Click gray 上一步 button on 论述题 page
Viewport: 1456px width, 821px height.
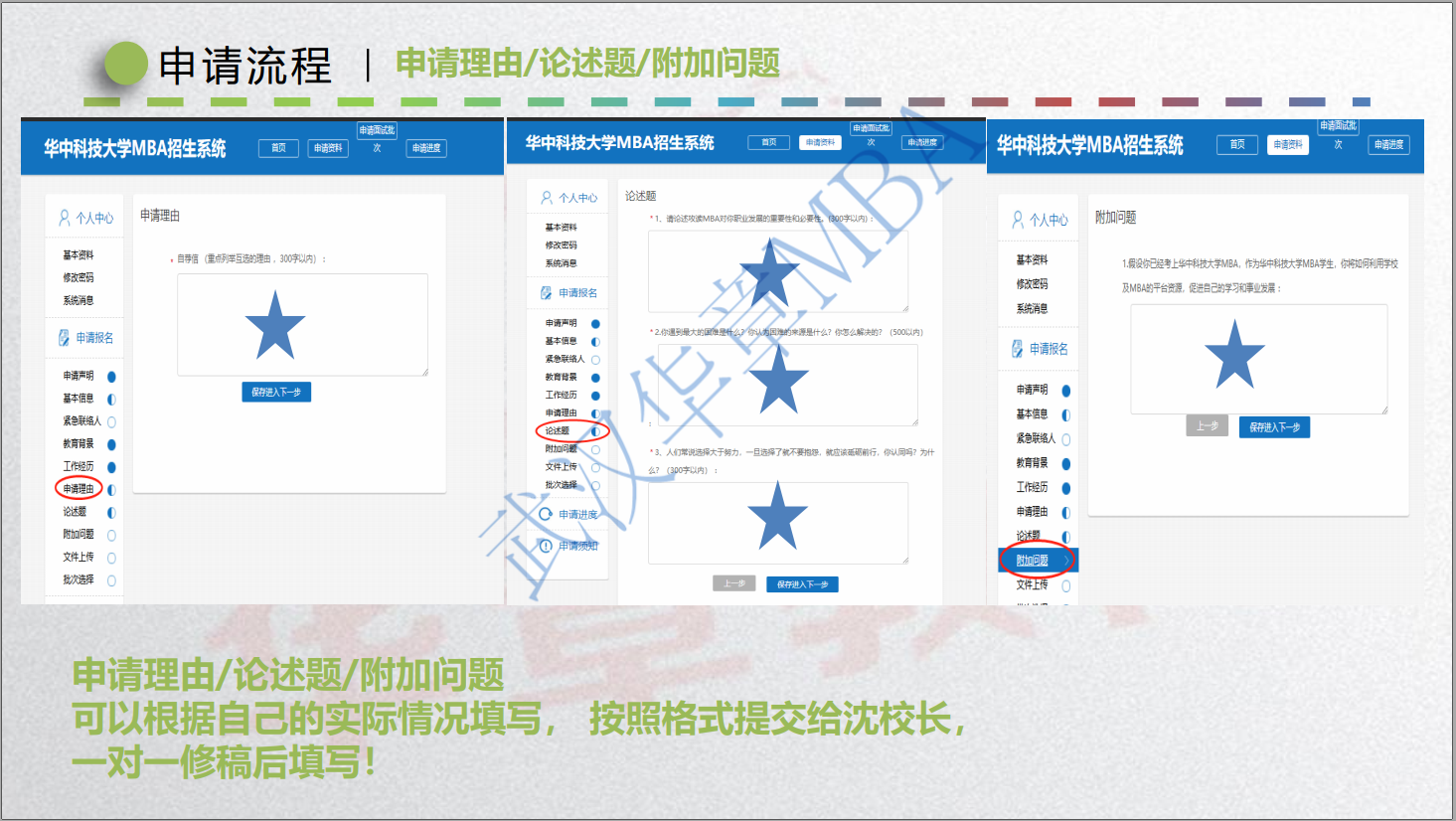coord(734,583)
